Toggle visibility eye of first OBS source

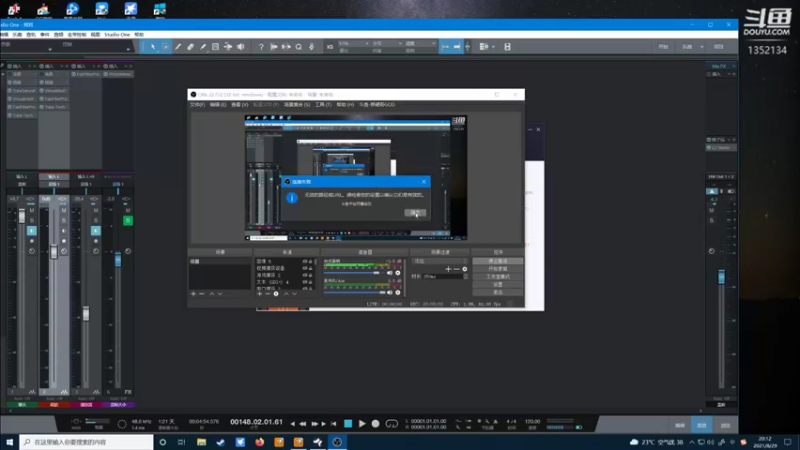(305, 261)
